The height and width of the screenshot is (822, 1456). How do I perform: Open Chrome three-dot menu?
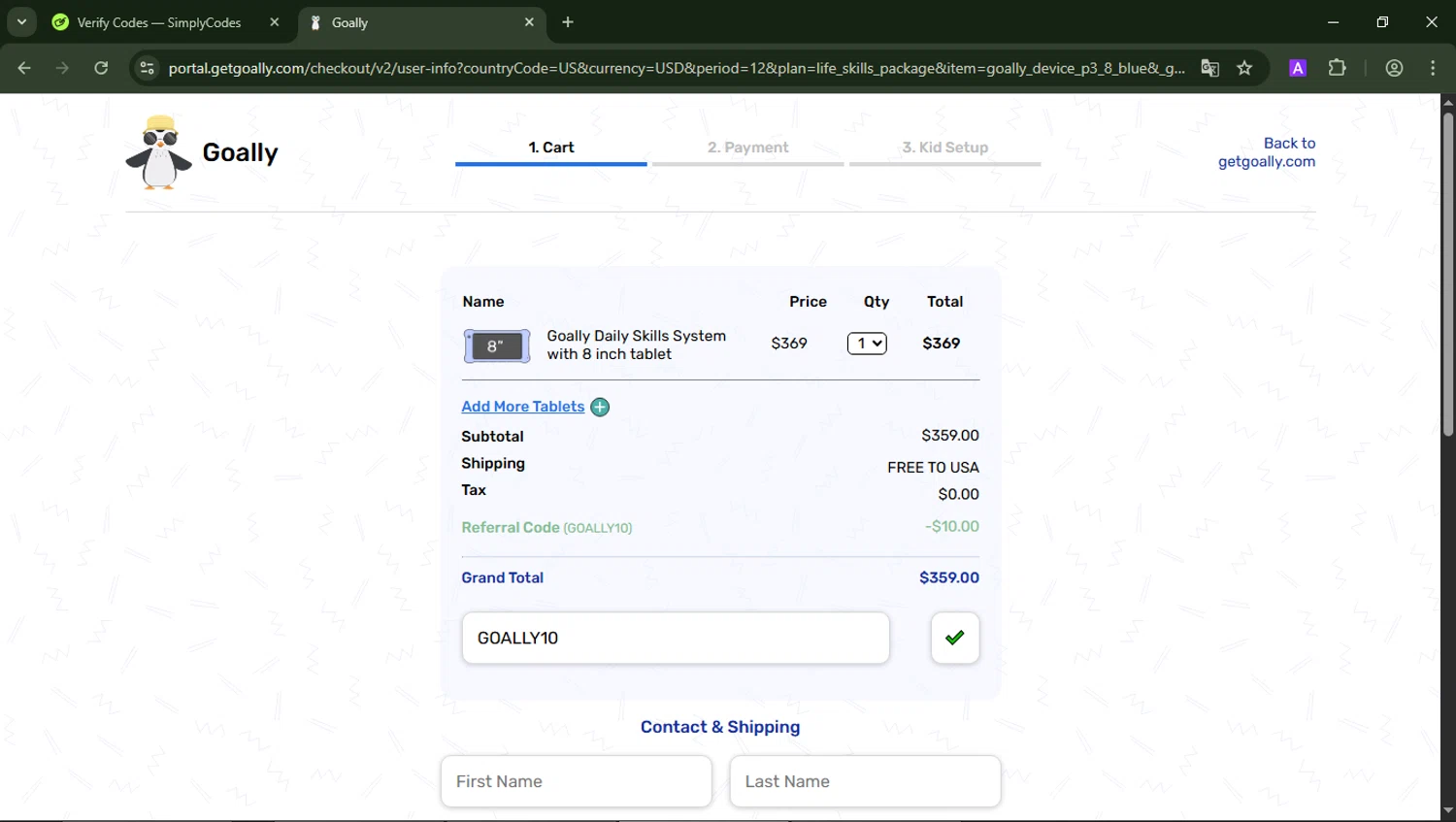coord(1433,68)
